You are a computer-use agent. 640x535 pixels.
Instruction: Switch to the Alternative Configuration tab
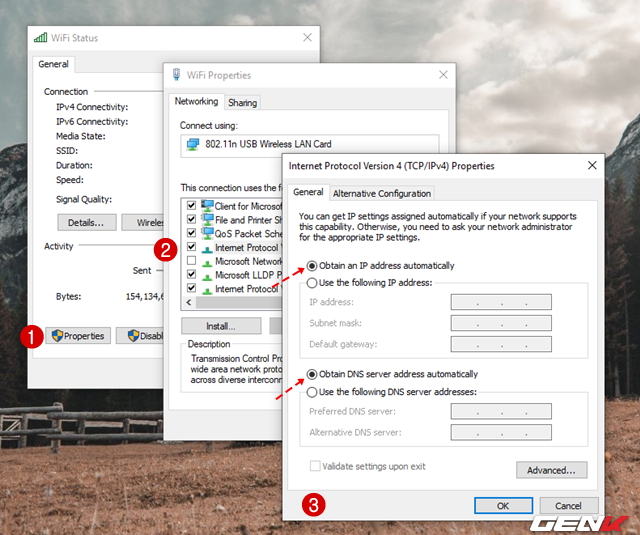click(381, 193)
